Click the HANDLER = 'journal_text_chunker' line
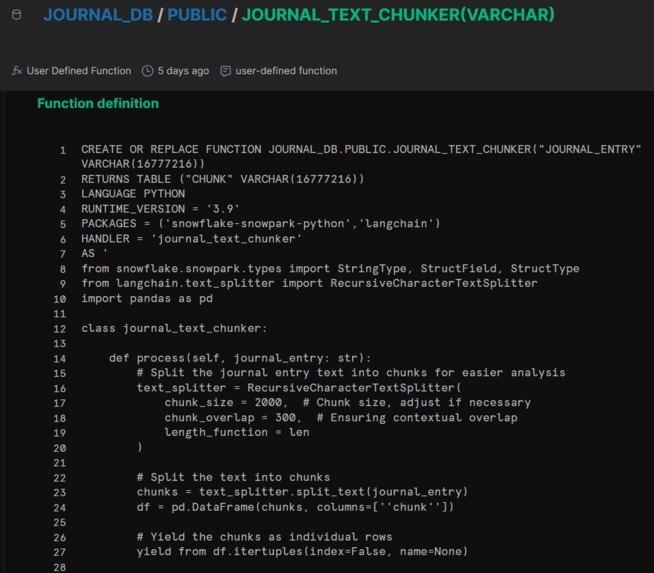This screenshot has height=573, width=654. (191, 239)
